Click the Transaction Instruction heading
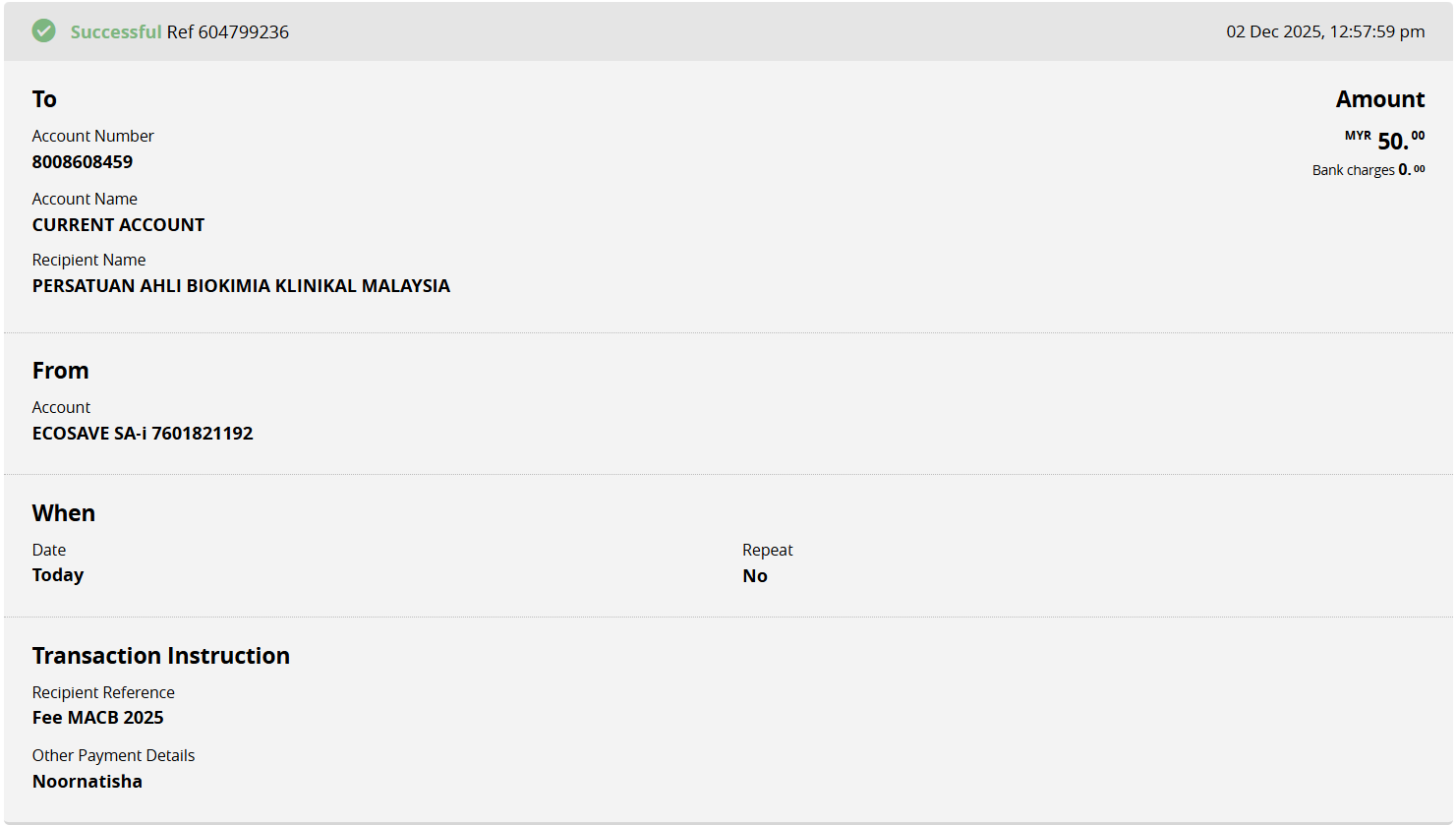 click(161, 656)
